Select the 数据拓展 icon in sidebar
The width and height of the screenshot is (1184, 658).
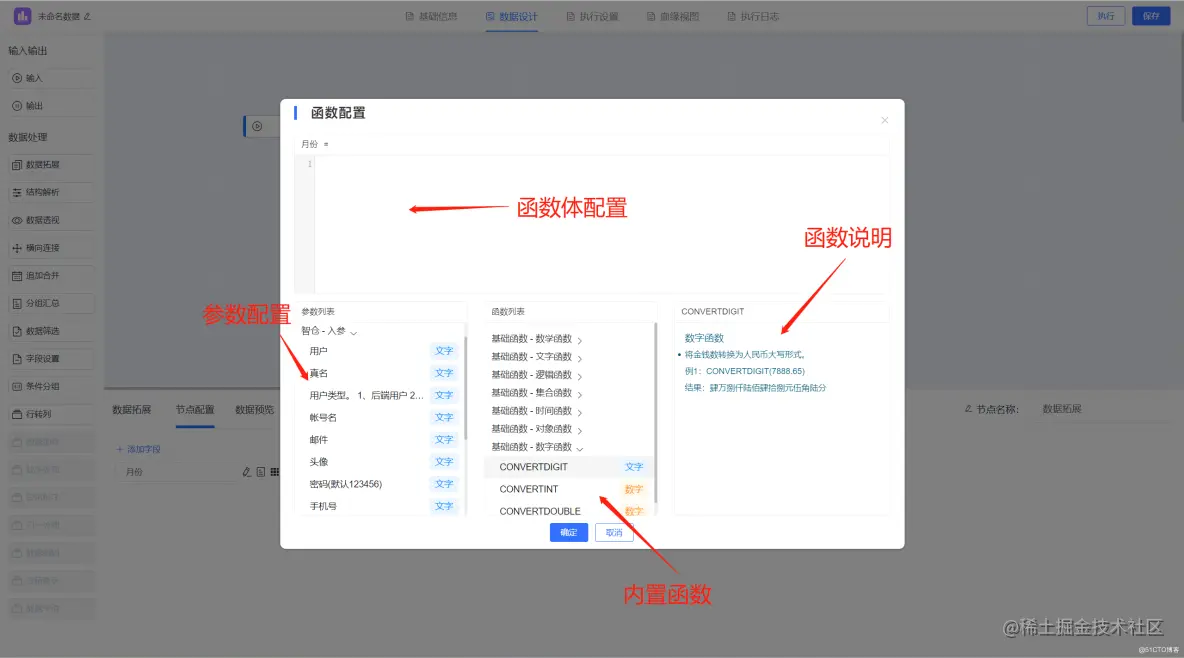(17, 165)
